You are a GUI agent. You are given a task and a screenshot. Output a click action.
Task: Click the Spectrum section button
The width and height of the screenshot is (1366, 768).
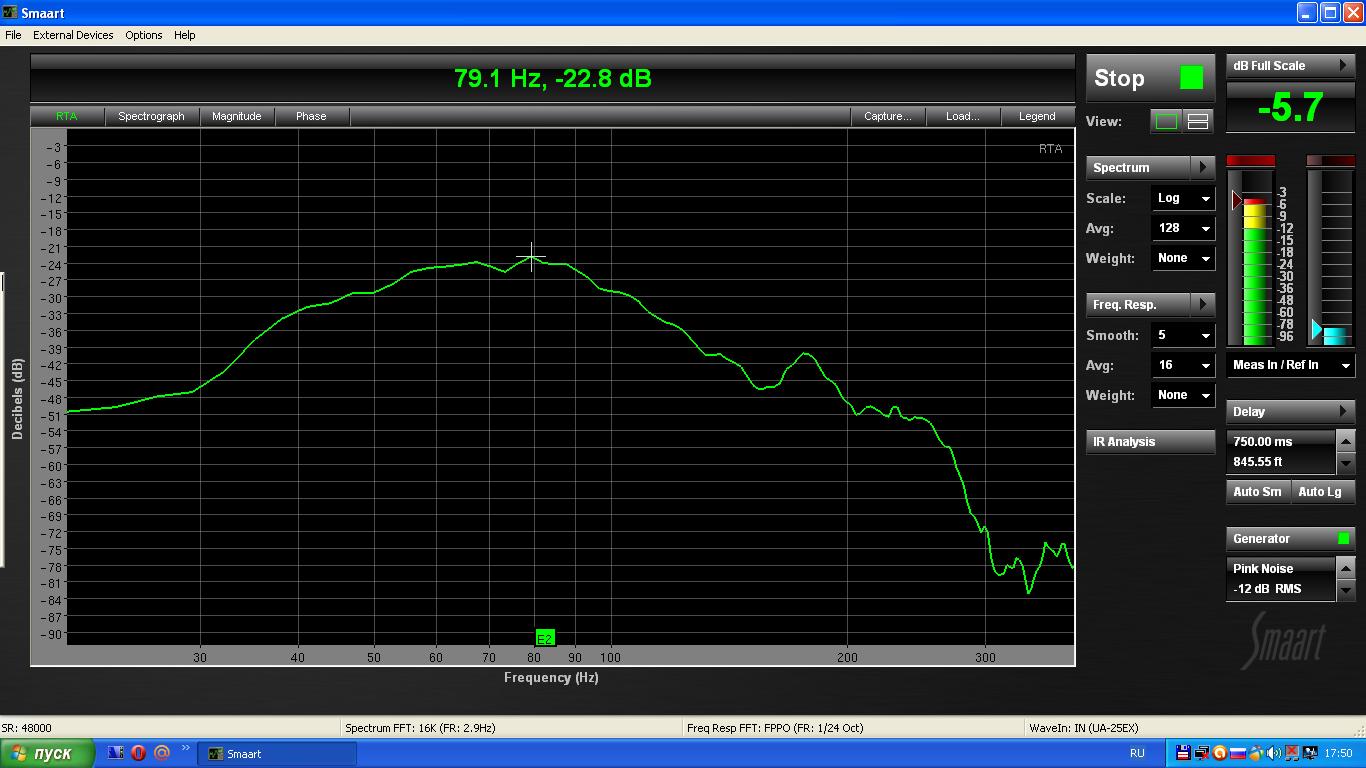(x=1139, y=167)
